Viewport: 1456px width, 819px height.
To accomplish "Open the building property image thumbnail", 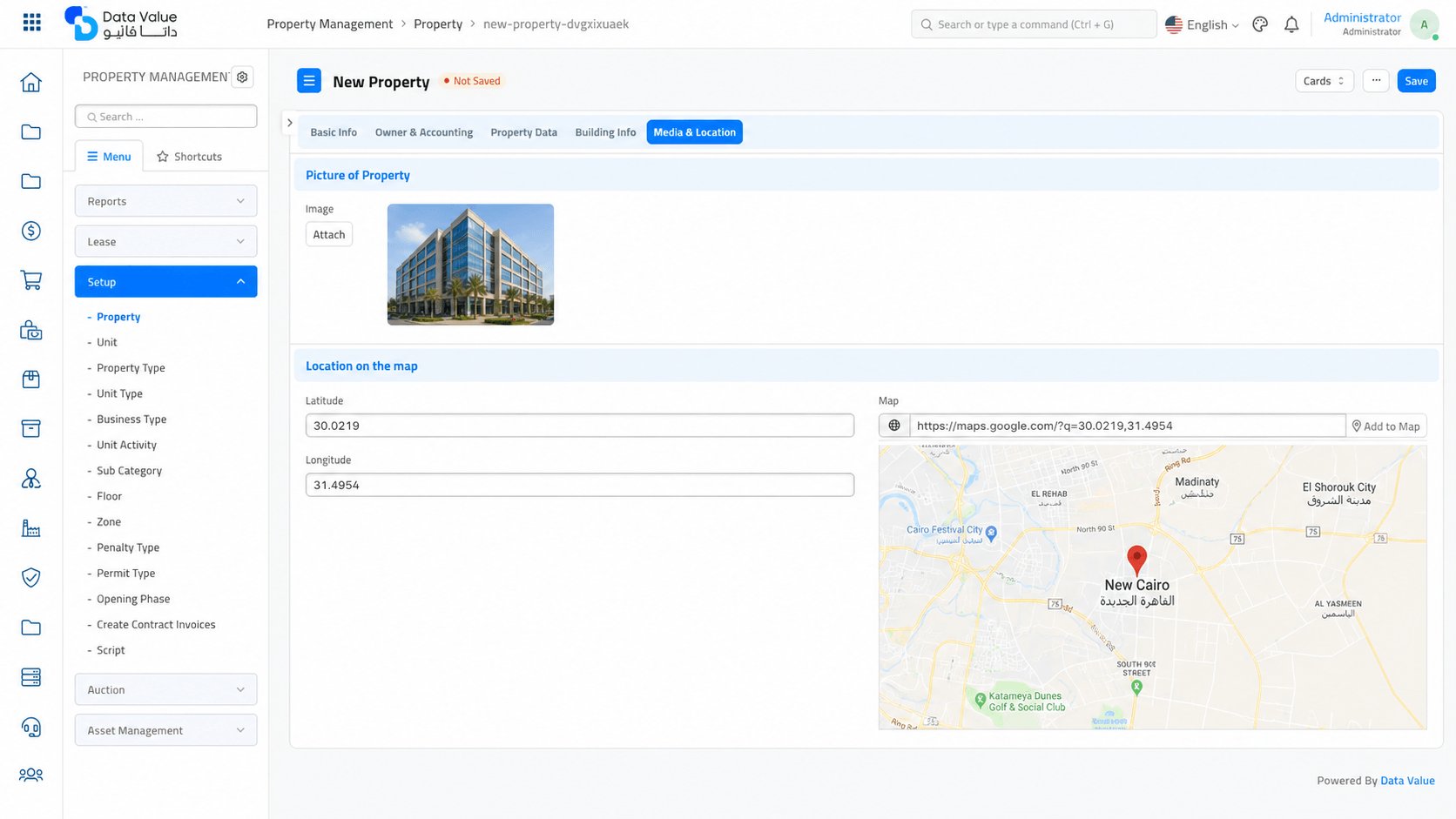I will click(470, 265).
